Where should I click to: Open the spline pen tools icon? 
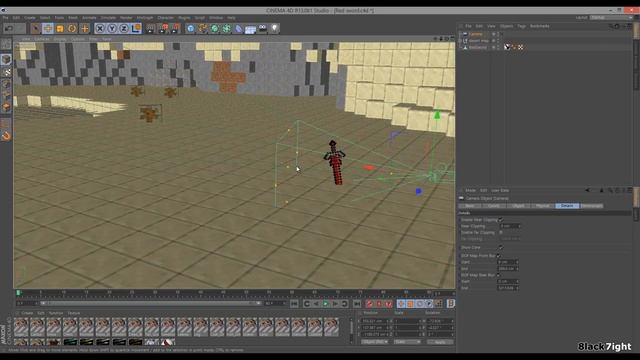coord(203,28)
